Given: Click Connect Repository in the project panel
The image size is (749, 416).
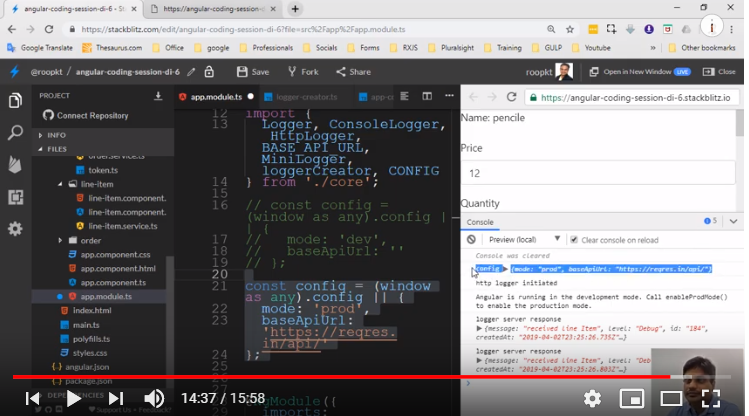Looking at the screenshot, I should (92, 115).
